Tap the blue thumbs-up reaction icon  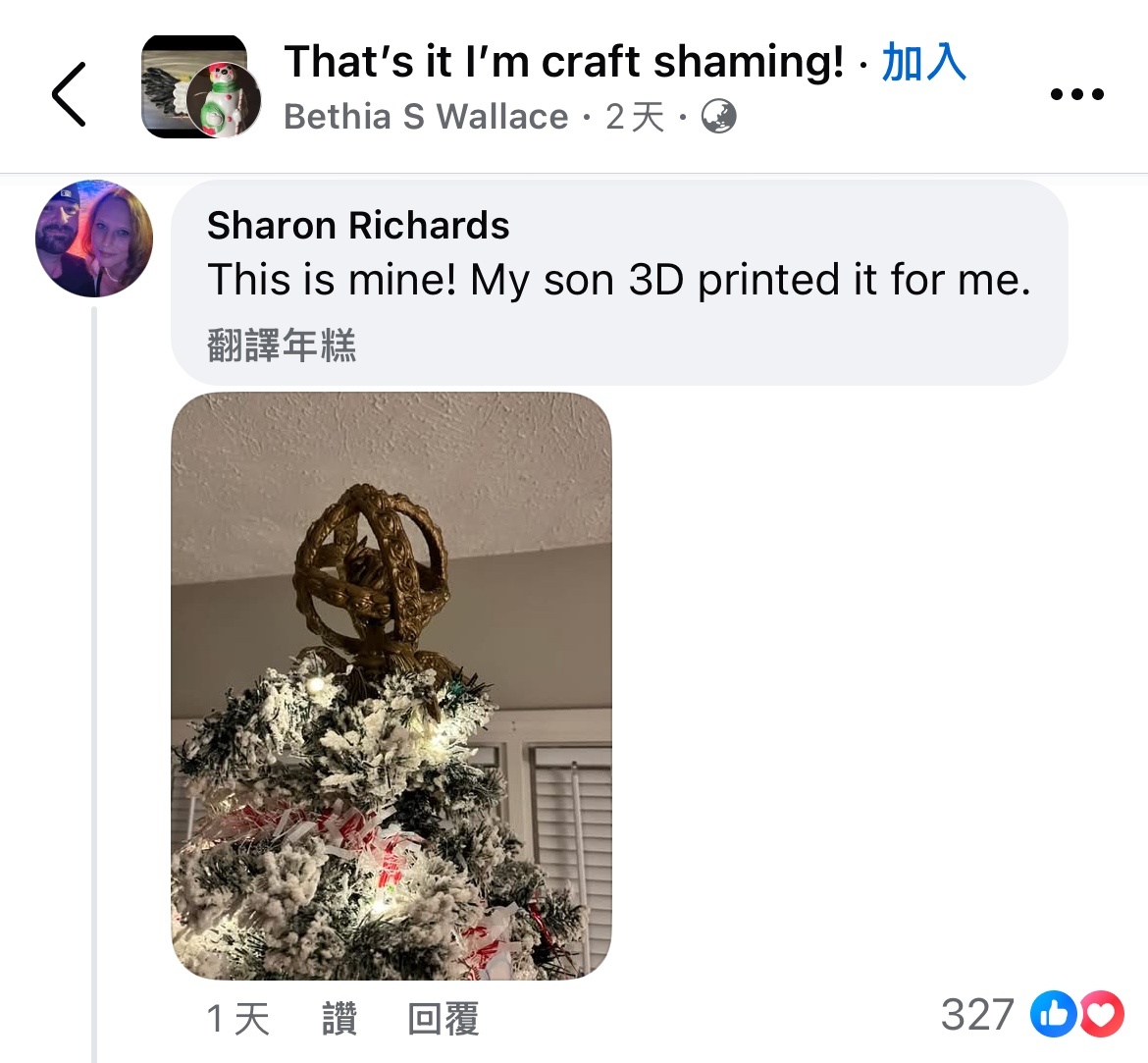(x=1053, y=1014)
